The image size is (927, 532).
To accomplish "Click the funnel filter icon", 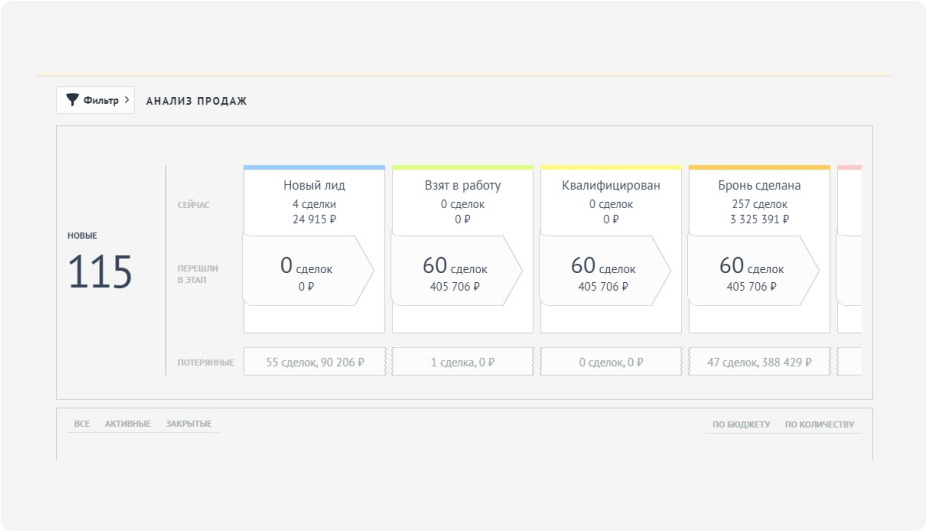I will click(72, 100).
